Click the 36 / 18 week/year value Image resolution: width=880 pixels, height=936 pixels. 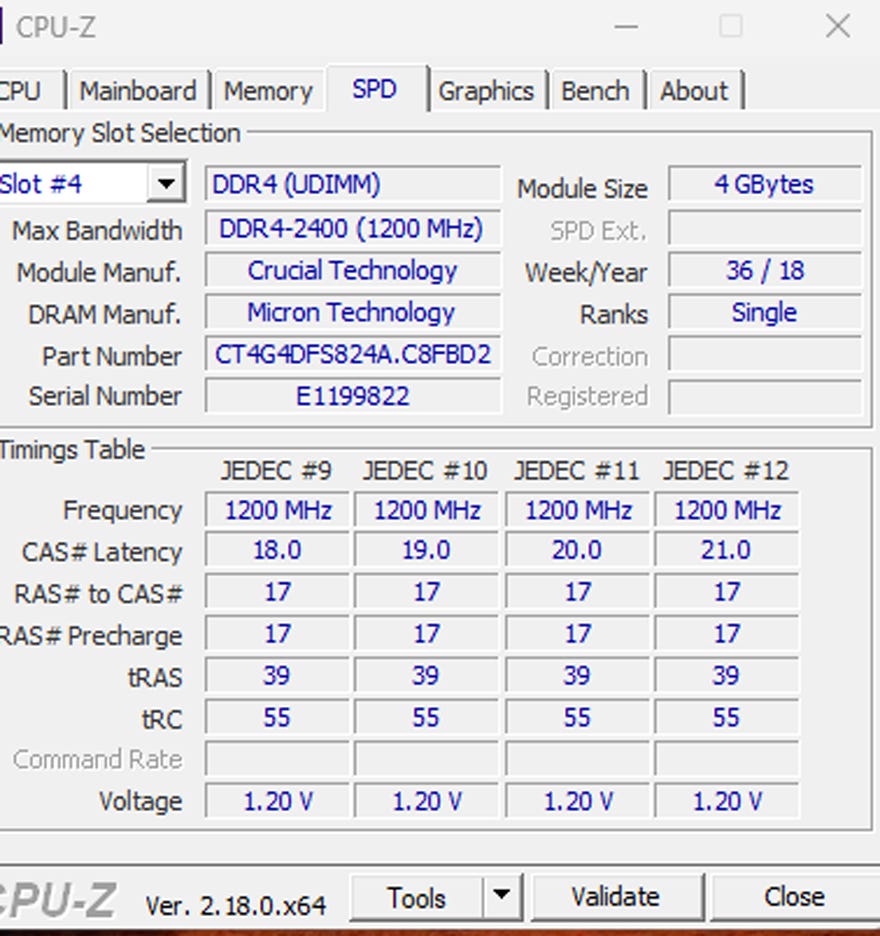pos(765,270)
